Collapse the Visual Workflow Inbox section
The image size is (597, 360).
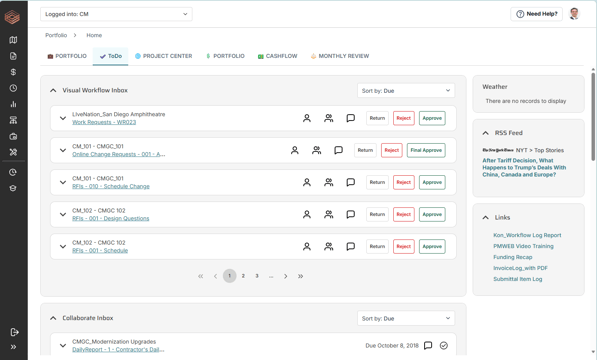pos(53,91)
